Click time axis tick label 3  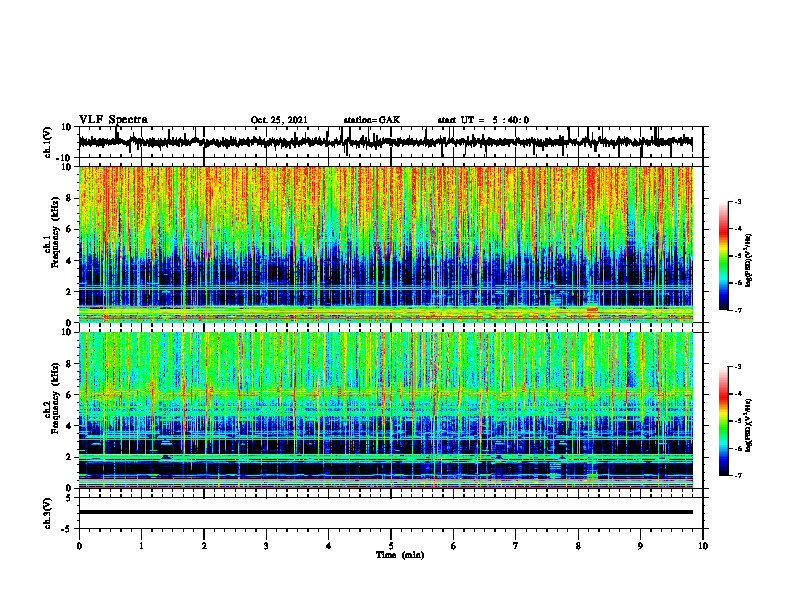266,546
